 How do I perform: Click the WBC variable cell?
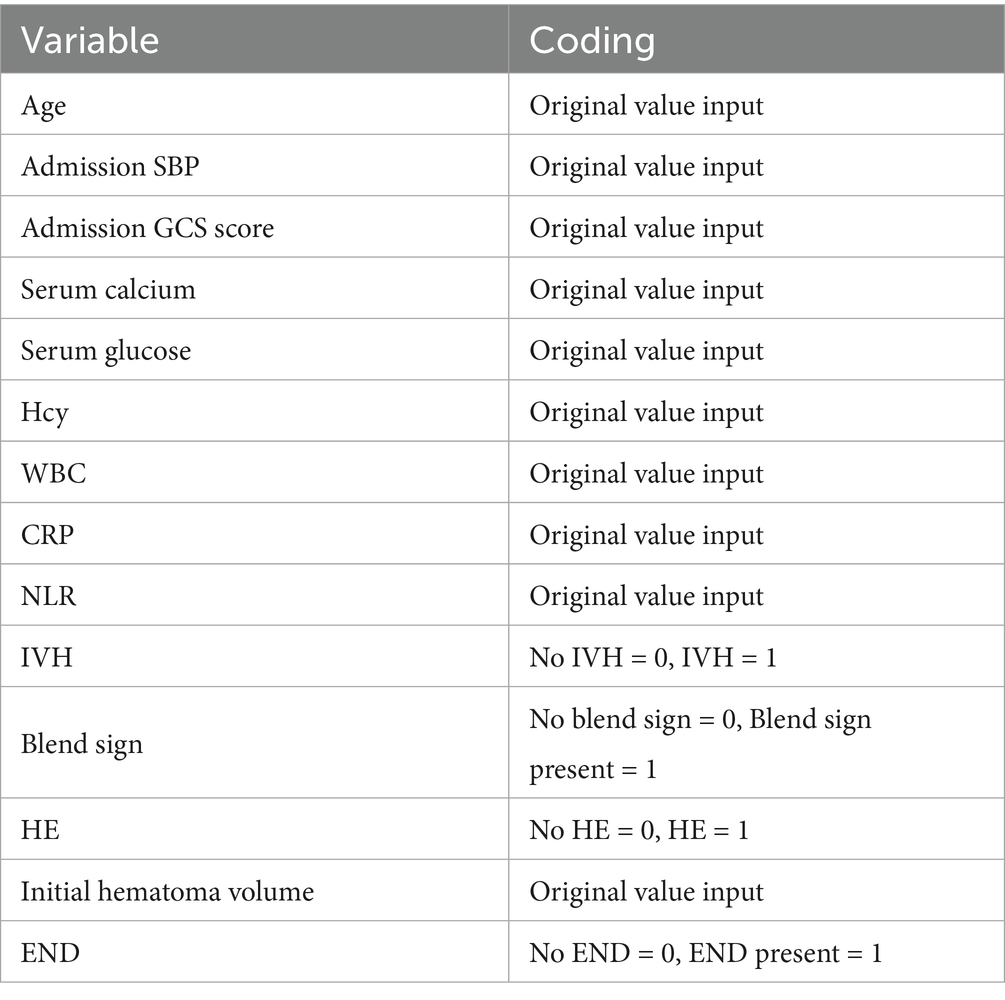click(54, 473)
